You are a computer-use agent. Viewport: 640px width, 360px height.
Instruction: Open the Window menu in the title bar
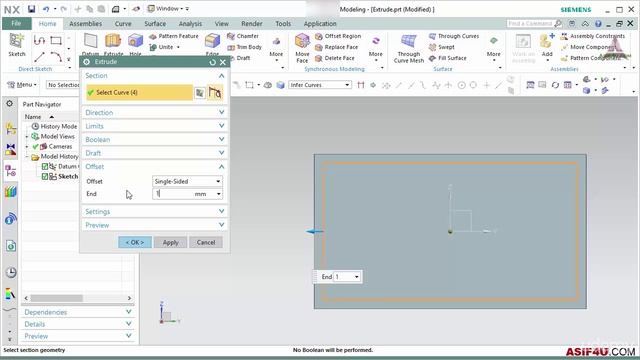[168, 9]
